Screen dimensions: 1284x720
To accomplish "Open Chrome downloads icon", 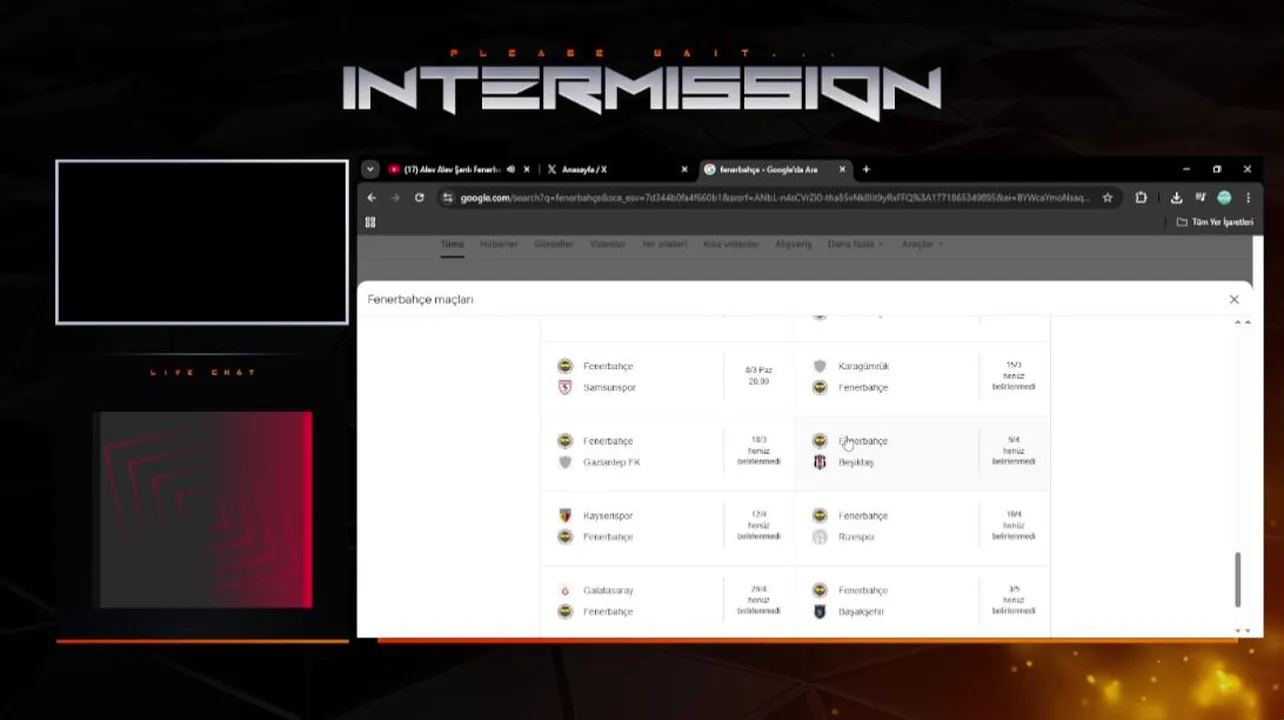I will click(x=1177, y=198).
